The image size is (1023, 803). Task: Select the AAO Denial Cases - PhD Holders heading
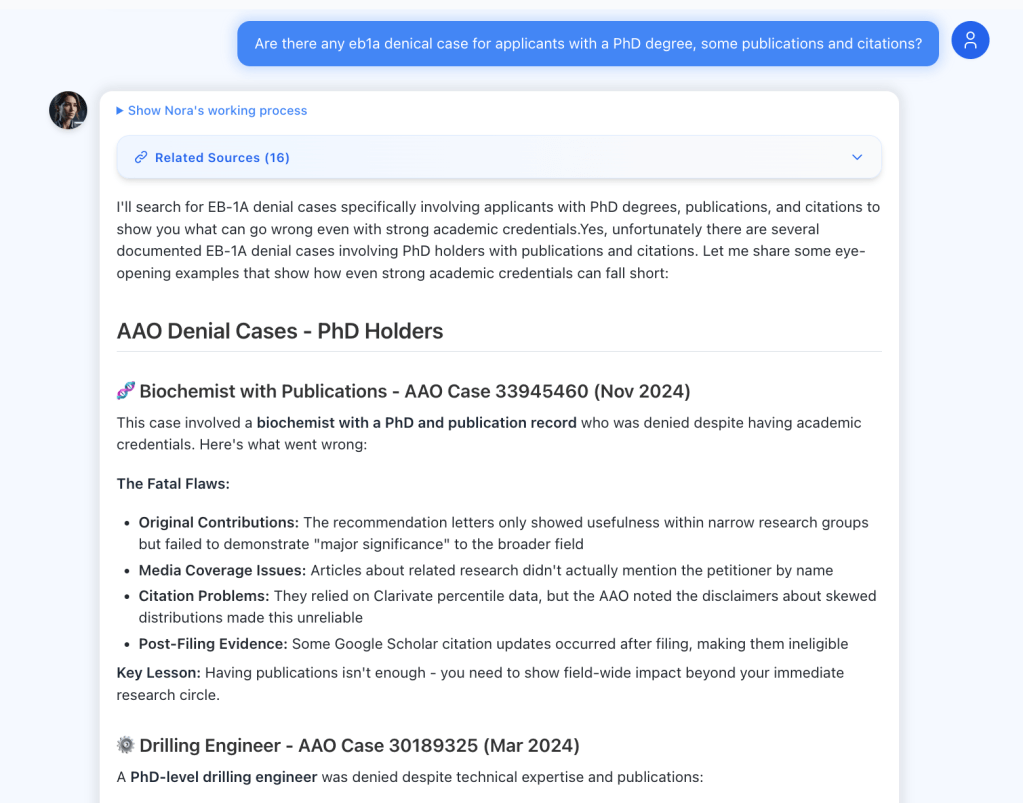click(x=280, y=331)
